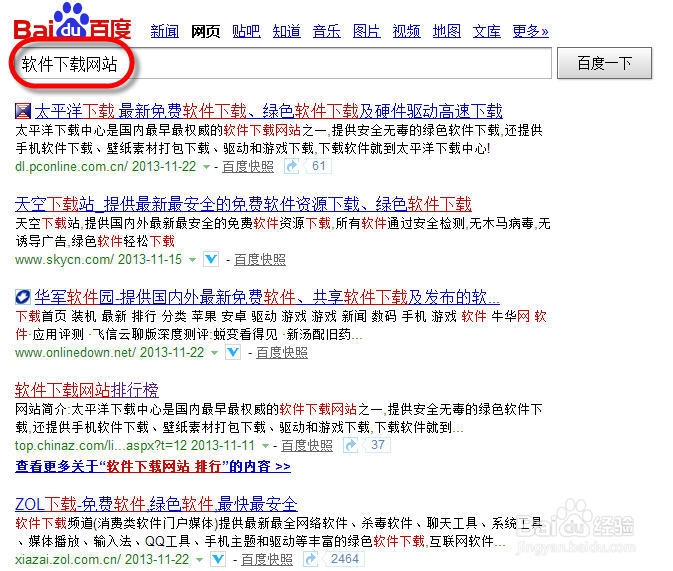Open 查看更多关于“软件下载网站 排行”的内容 link
This screenshot has height=571, width=673.
point(153,466)
